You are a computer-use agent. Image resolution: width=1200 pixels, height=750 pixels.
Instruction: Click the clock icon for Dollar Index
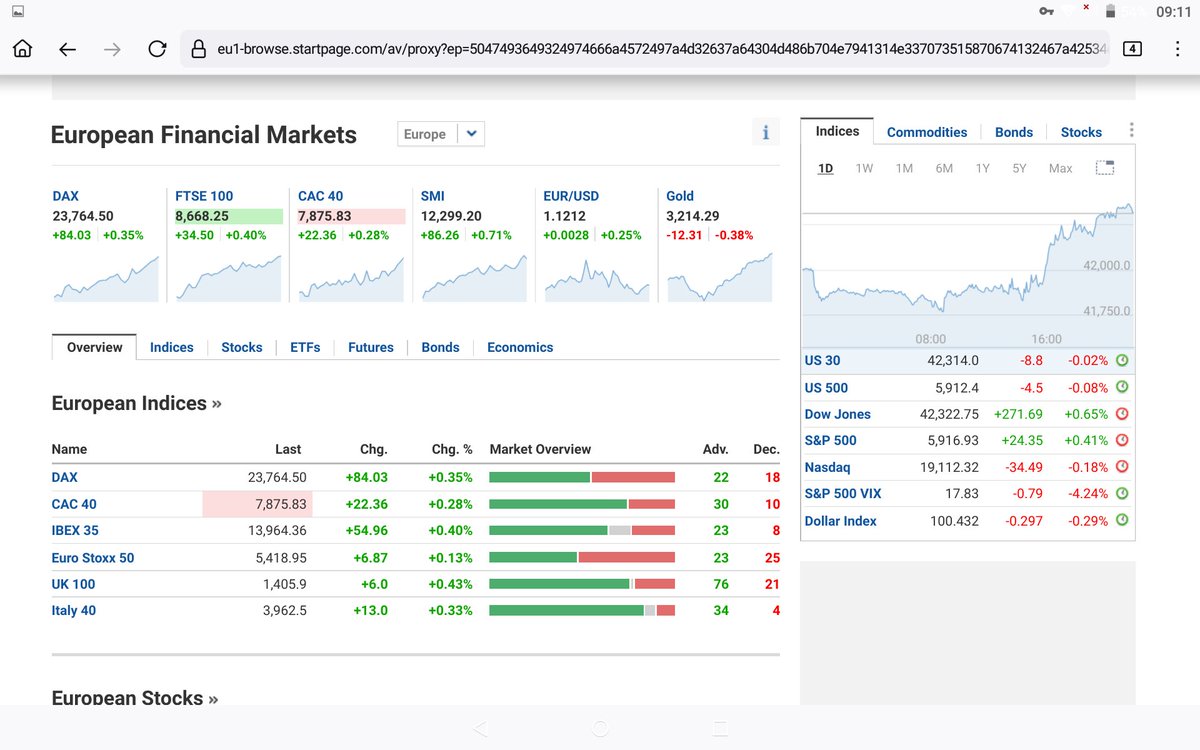pos(1121,520)
